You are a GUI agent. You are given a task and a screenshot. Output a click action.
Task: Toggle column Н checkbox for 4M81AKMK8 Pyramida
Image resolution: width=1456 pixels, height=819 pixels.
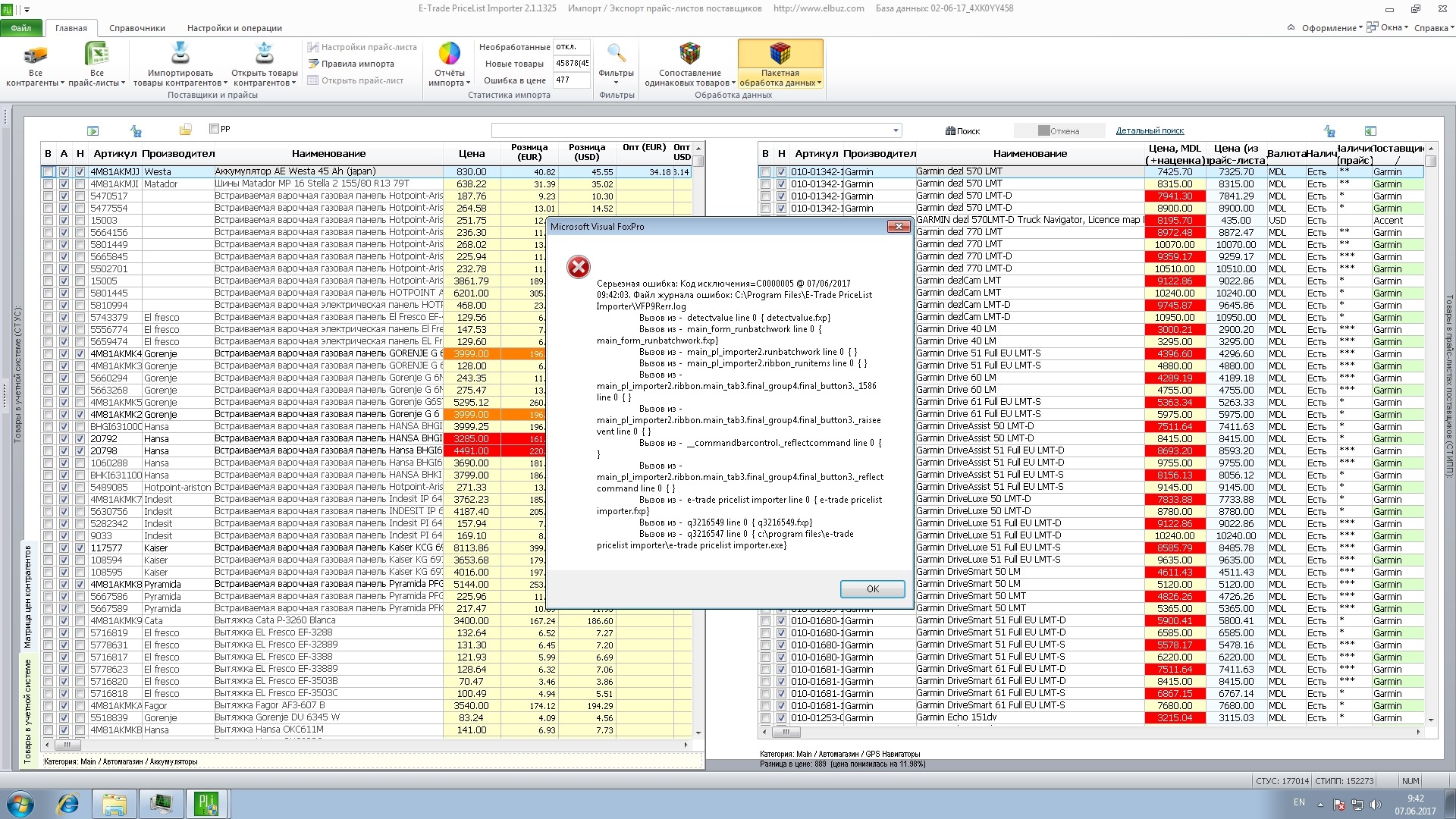(x=80, y=585)
